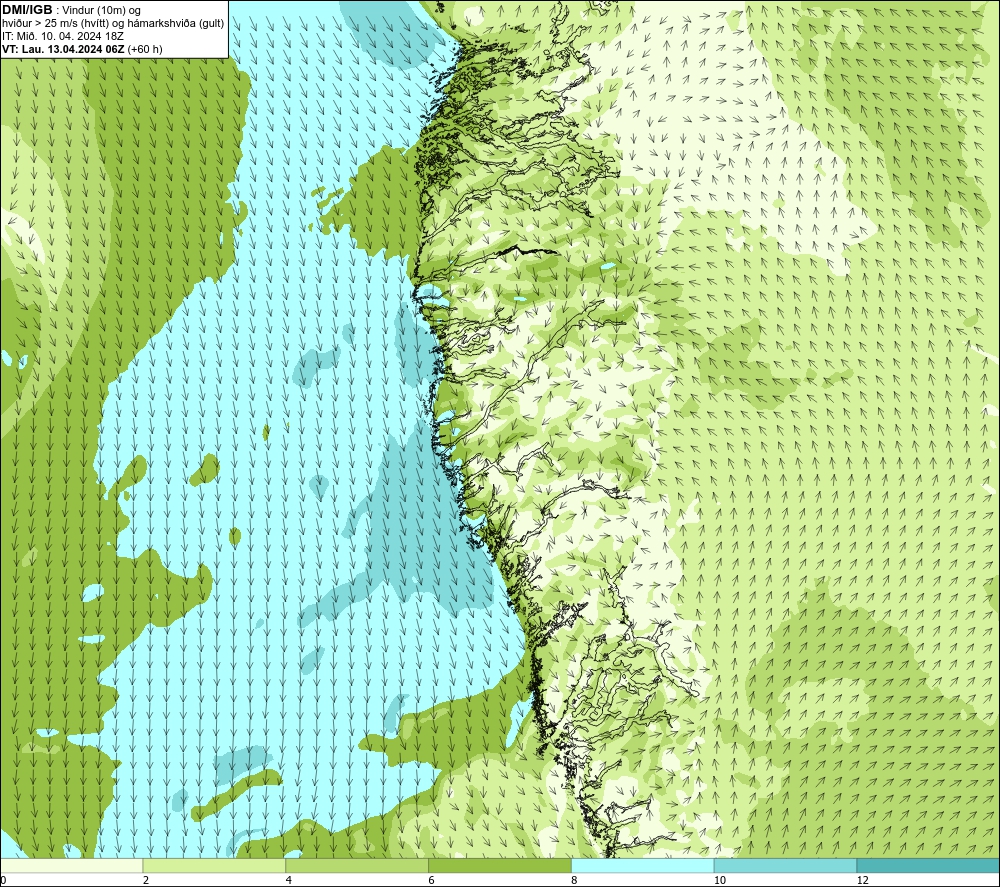Click the '2' label on the wind scale

(146, 880)
